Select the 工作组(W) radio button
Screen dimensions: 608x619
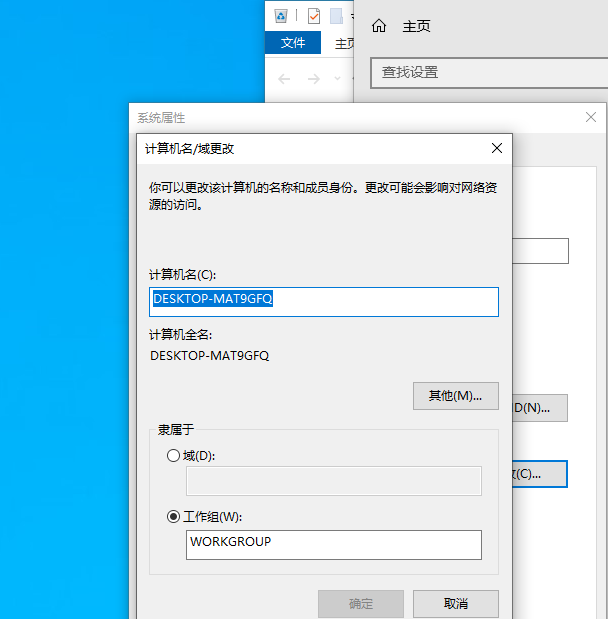point(173,517)
